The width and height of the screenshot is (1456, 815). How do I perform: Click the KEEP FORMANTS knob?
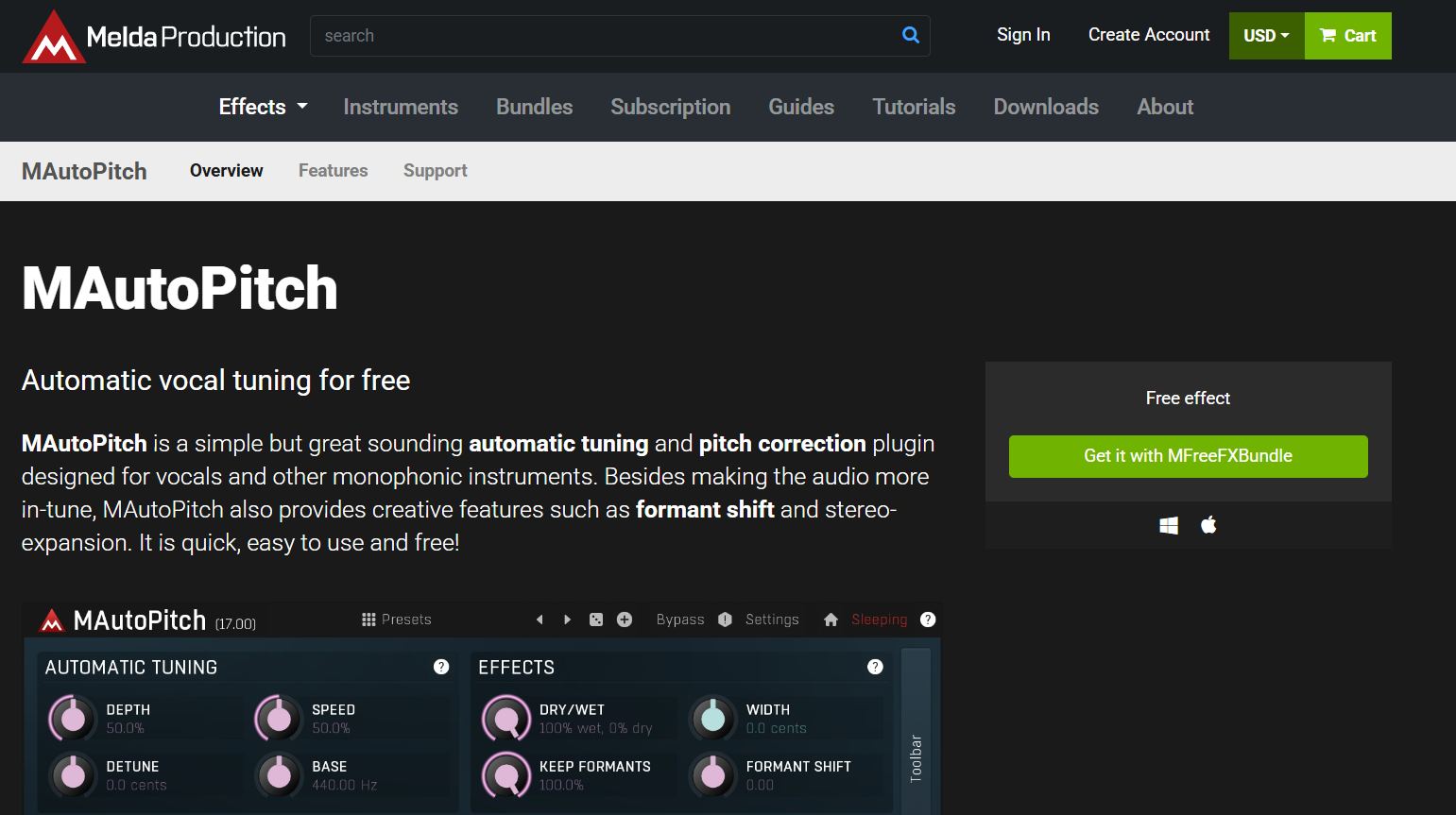(x=506, y=775)
